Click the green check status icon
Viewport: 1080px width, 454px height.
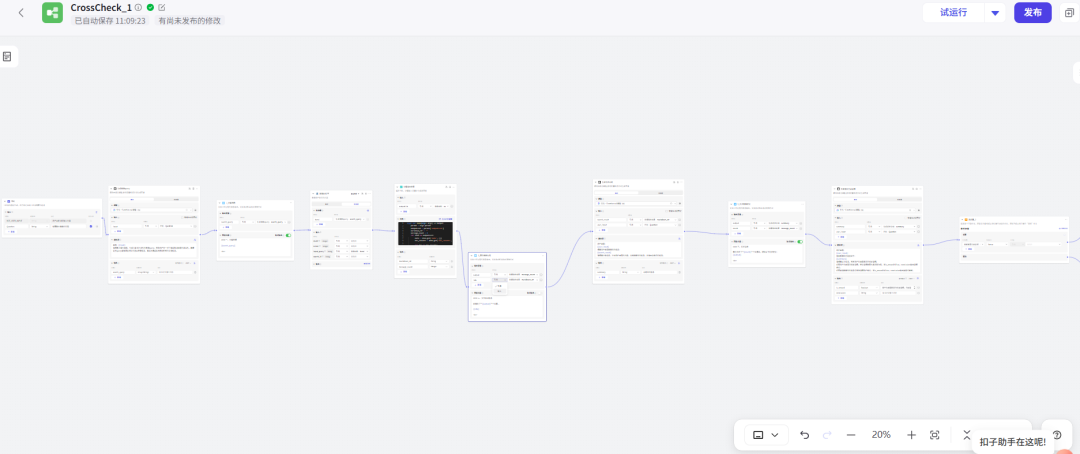click(150, 8)
